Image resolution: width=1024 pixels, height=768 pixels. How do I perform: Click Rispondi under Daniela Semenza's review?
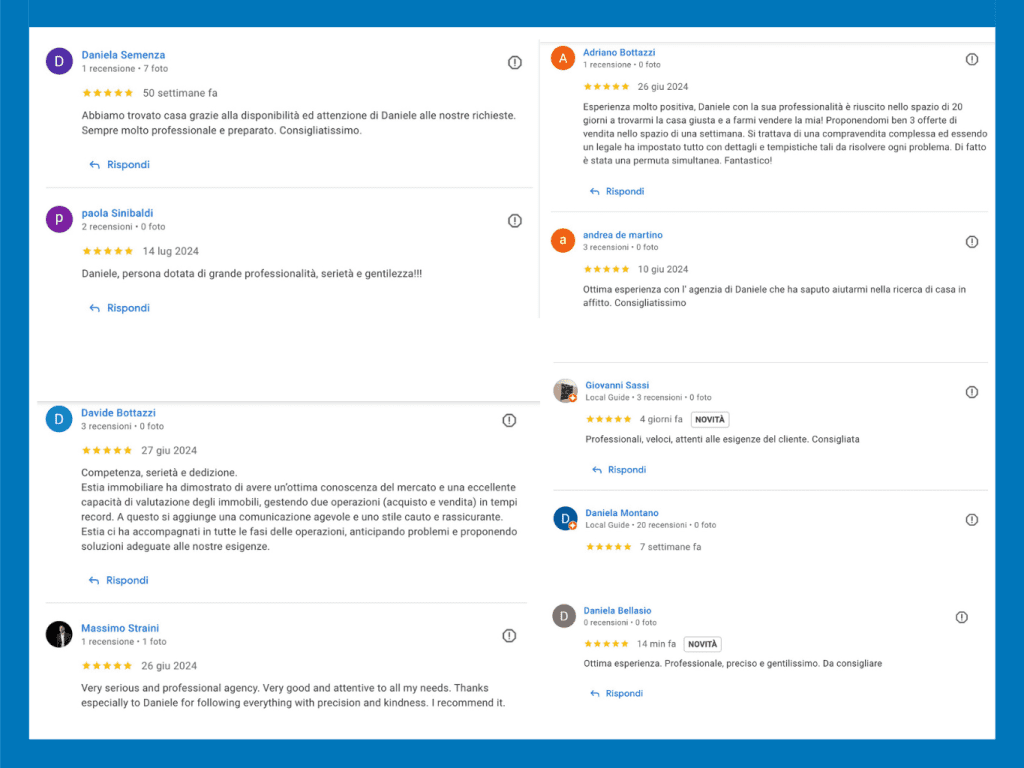point(120,165)
